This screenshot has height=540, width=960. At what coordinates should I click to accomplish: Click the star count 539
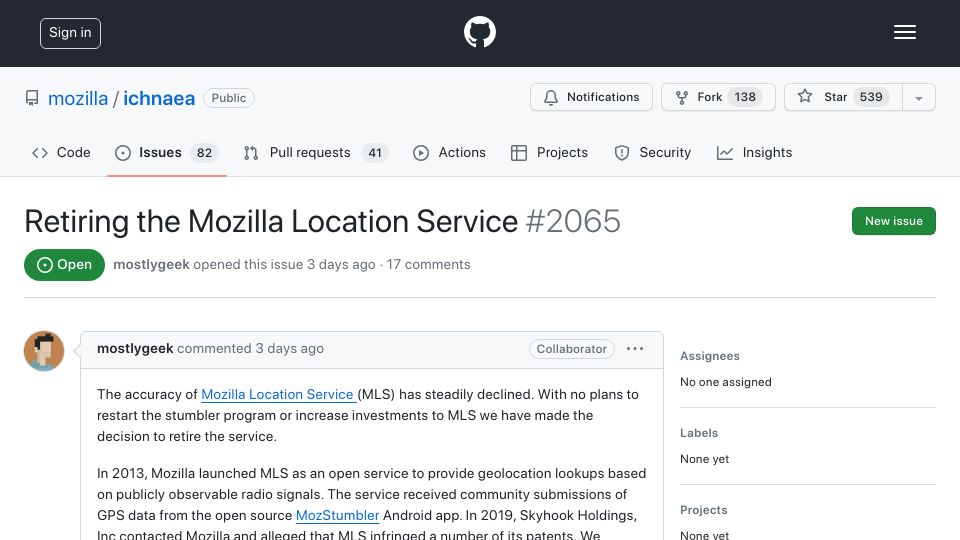(x=871, y=97)
